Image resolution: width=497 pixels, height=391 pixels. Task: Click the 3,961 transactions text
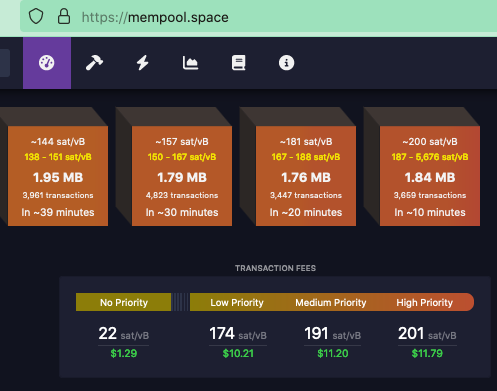coord(58,195)
